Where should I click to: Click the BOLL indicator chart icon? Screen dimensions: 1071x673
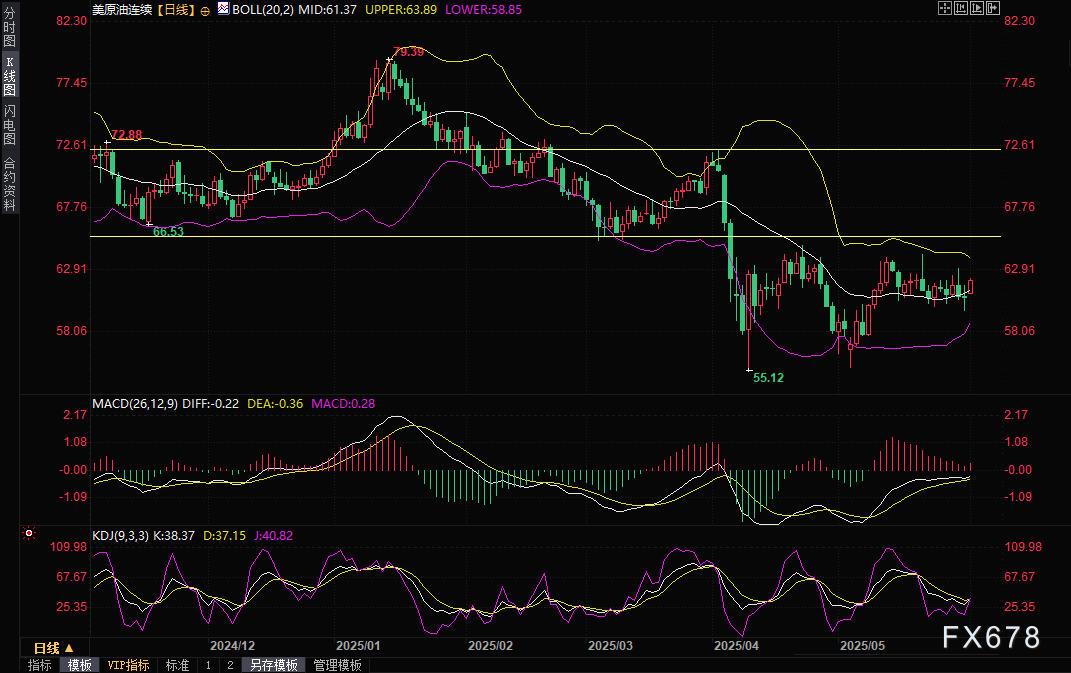222,8
